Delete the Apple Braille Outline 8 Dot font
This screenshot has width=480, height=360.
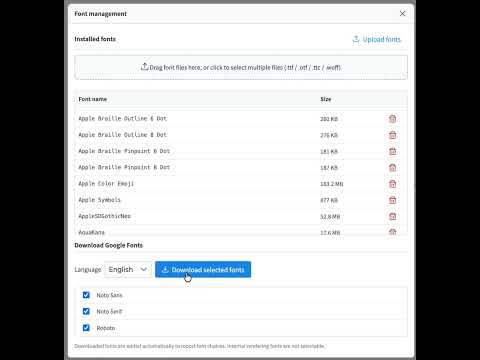pyautogui.click(x=392, y=135)
